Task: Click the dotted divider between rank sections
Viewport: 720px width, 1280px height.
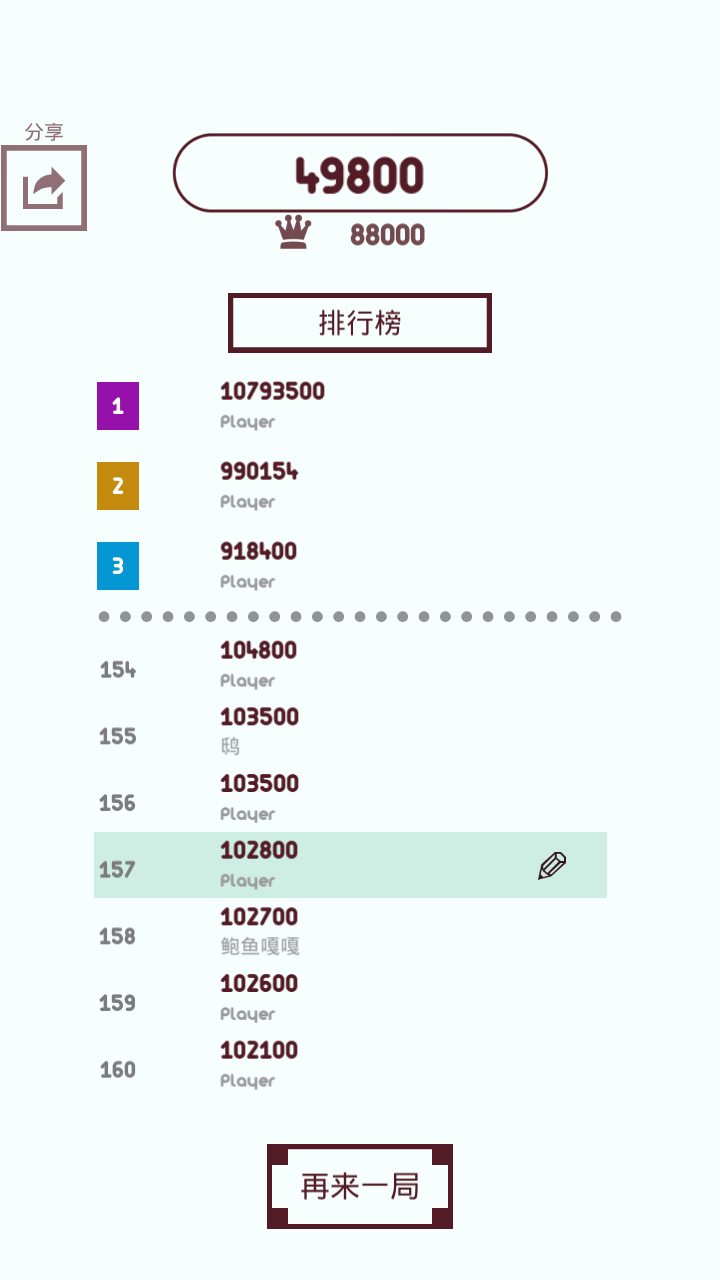Action: (x=360, y=617)
